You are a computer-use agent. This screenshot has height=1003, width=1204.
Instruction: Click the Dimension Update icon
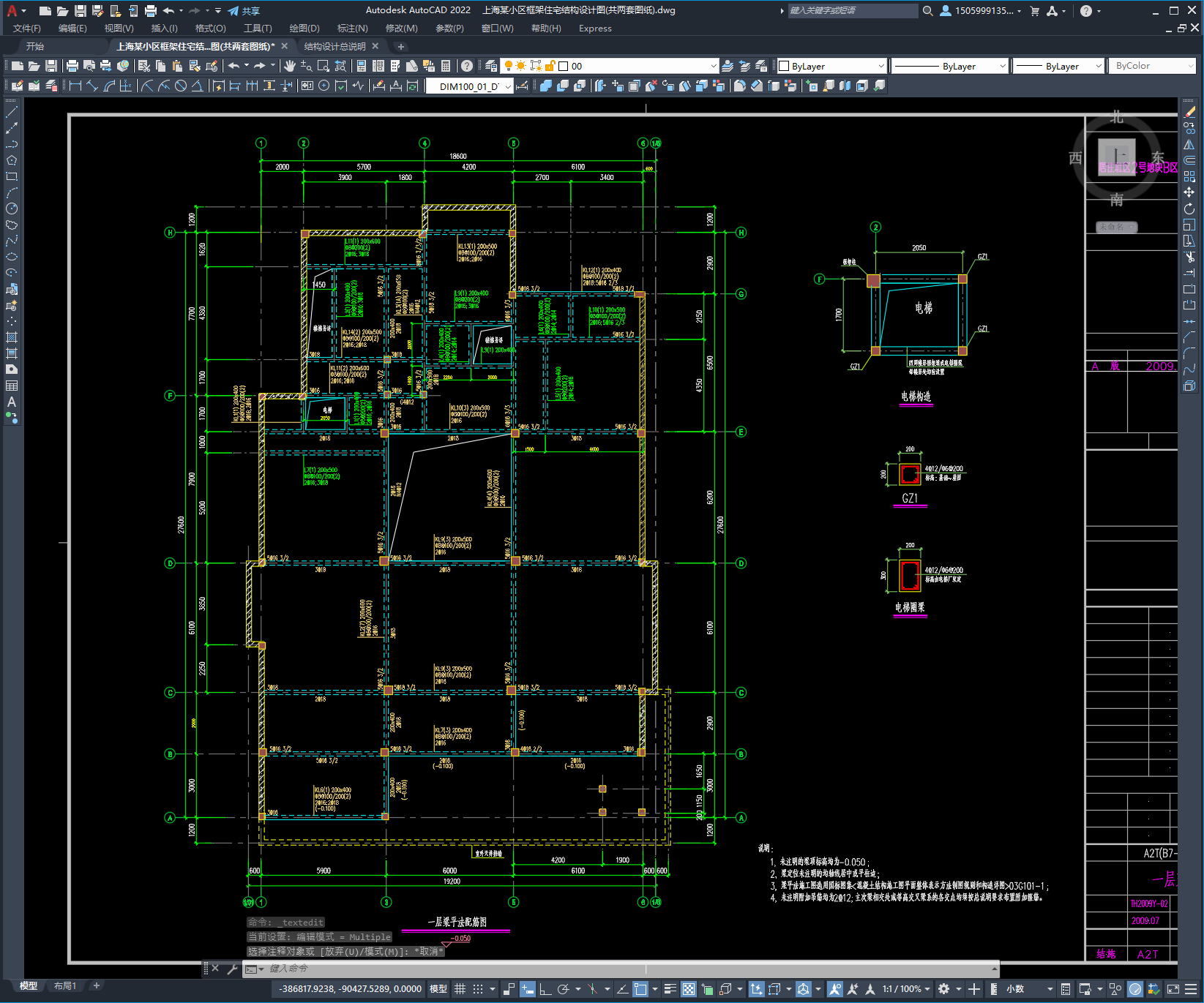[x=413, y=86]
